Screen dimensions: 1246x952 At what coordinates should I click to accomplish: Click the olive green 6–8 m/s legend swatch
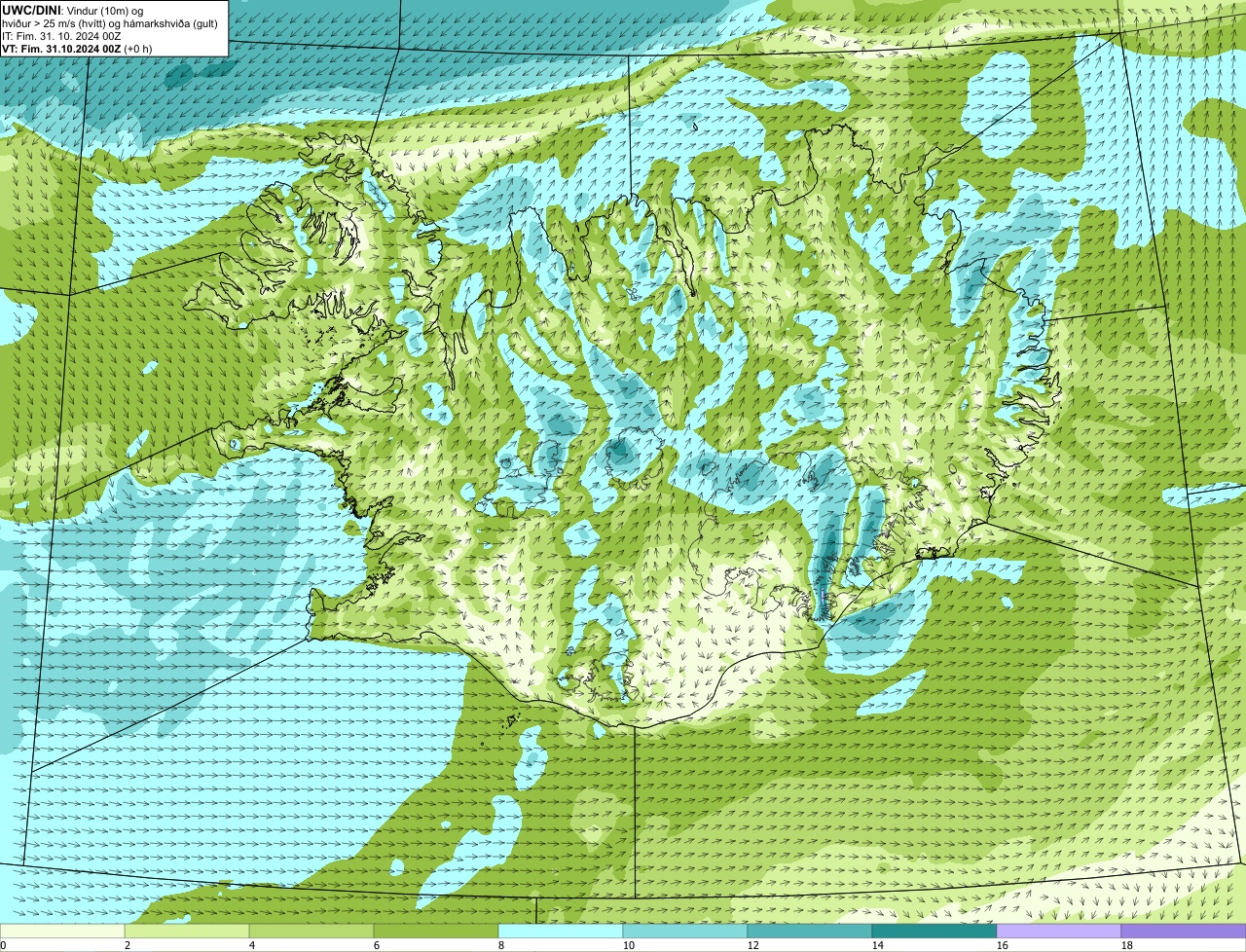coord(436,931)
